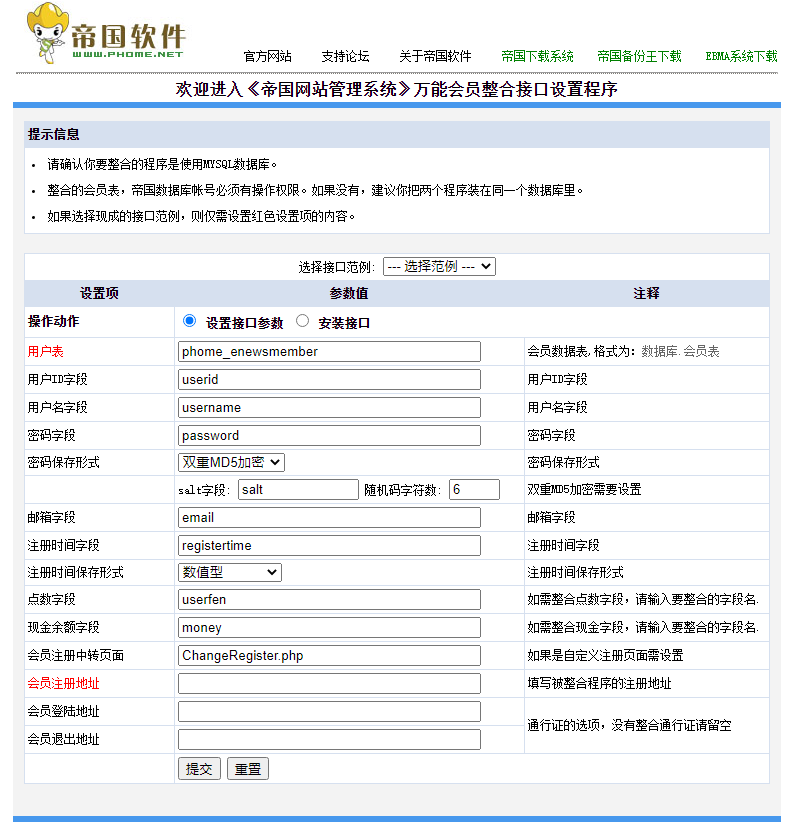Open the 帝国下载系统 link
The height and width of the screenshot is (827, 794).
pyautogui.click(x=537, y=56)
